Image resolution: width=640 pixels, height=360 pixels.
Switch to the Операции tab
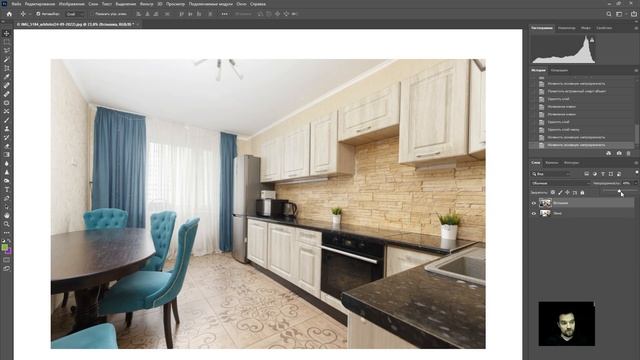coord(559,71)
